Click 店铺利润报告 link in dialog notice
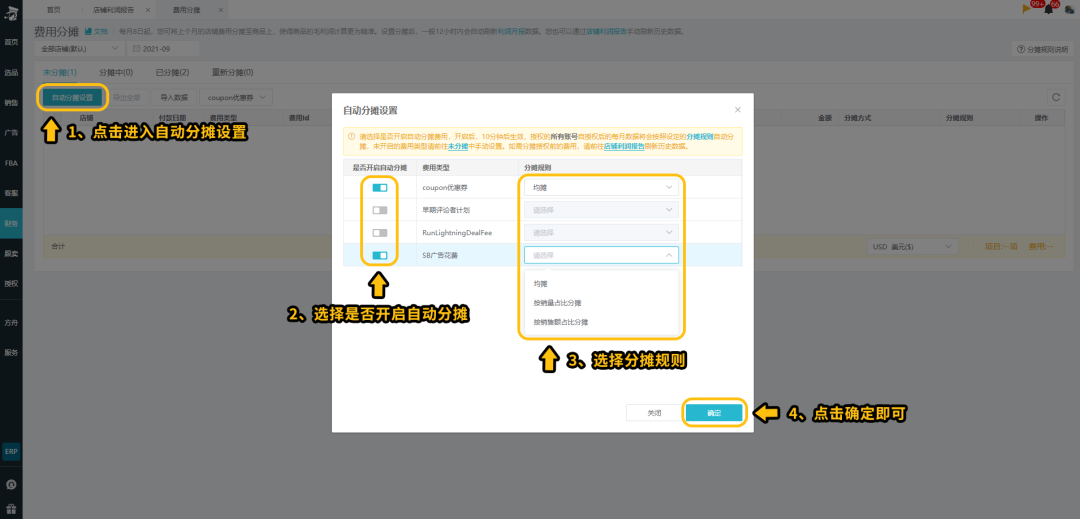This screenshot has height=519, width=1080. (624, 147)
